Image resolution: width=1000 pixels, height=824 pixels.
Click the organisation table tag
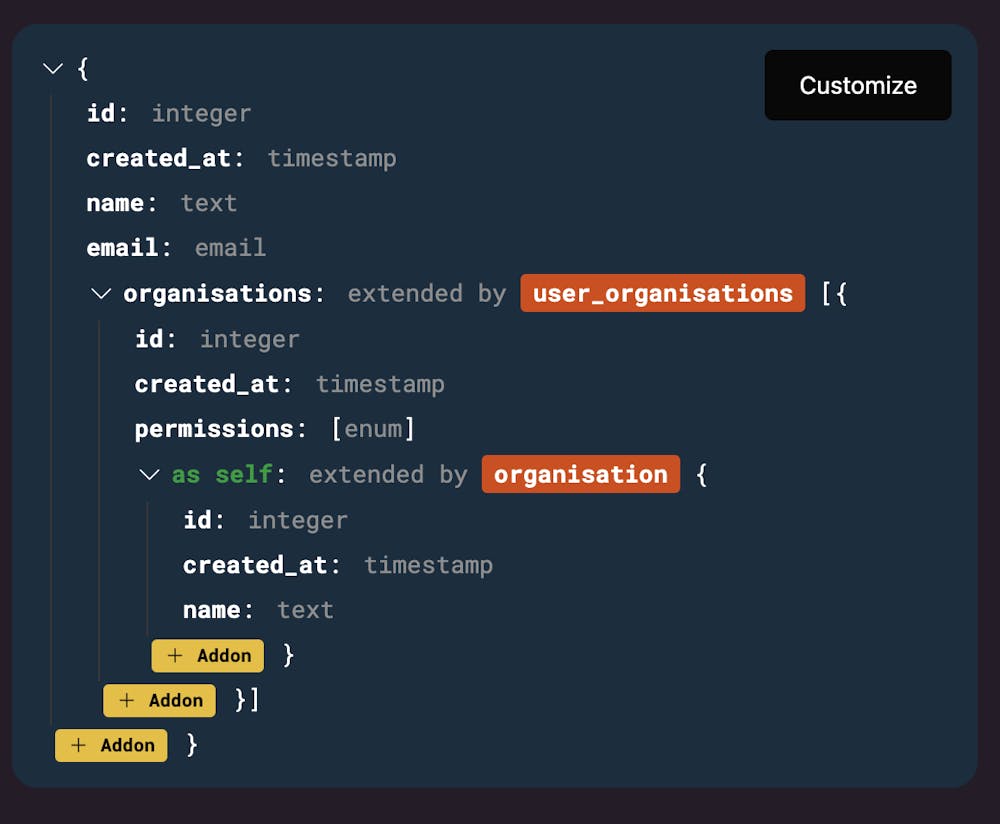(x=580, y=474)
